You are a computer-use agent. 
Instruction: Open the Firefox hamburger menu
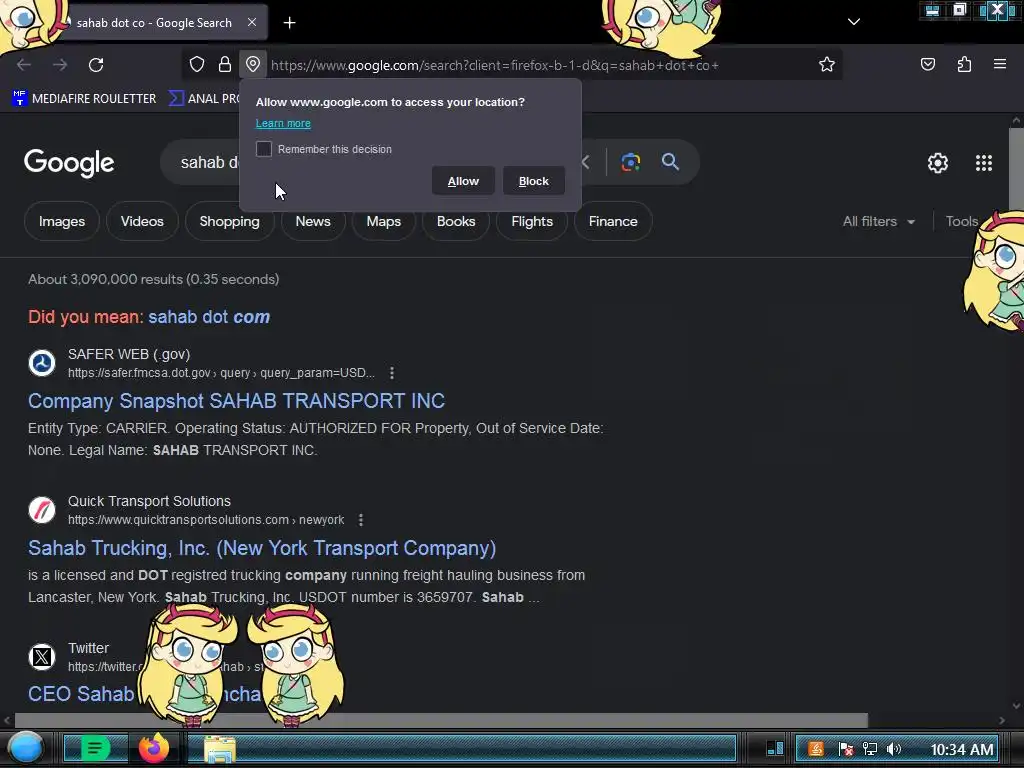[1000, 64]
